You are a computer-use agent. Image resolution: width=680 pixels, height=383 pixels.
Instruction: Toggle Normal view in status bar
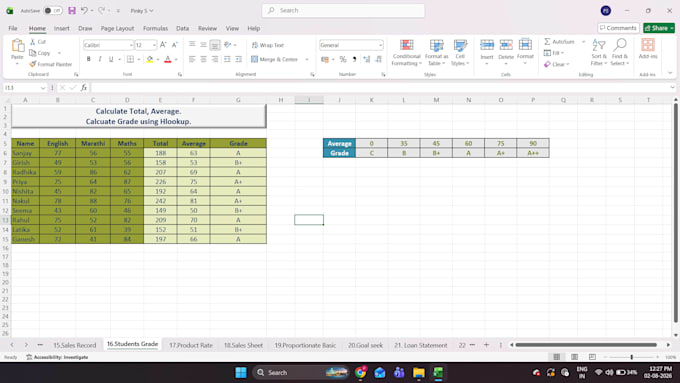pyautogui.click(x=556, y=357)
